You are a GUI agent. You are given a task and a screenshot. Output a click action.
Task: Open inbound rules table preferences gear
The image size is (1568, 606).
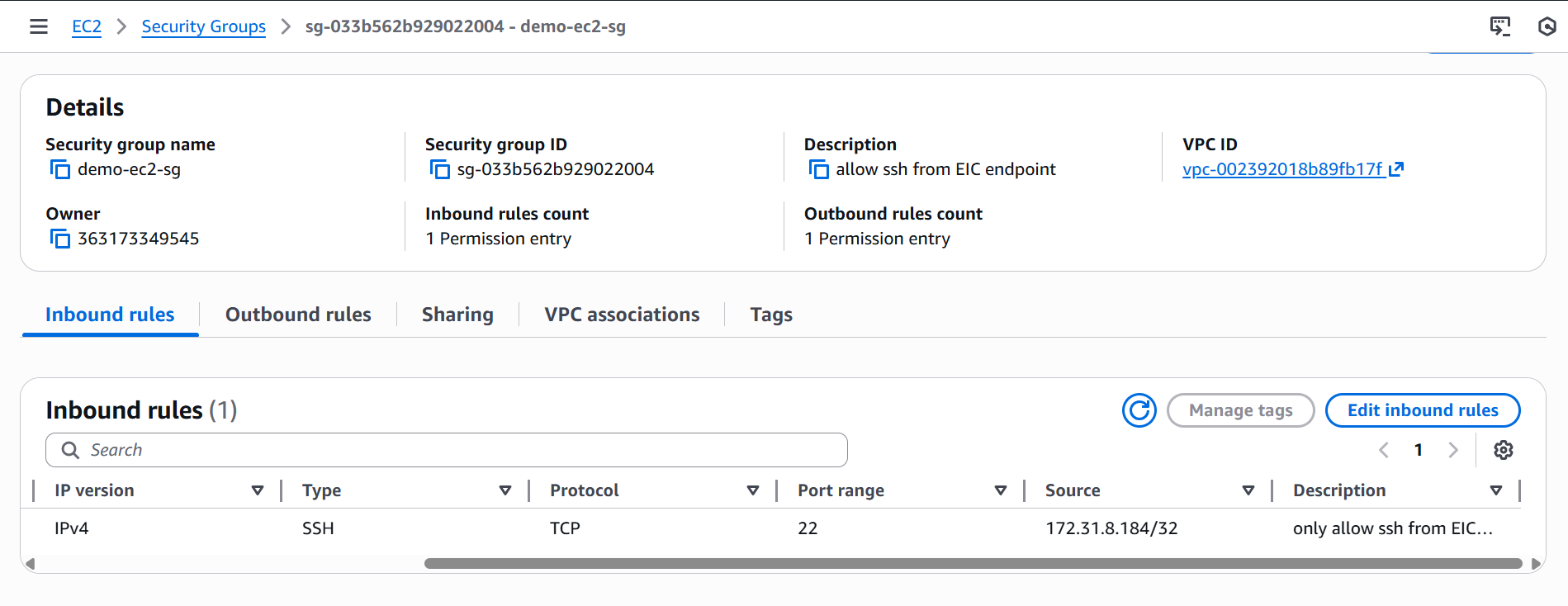(x=1503, y=450)
